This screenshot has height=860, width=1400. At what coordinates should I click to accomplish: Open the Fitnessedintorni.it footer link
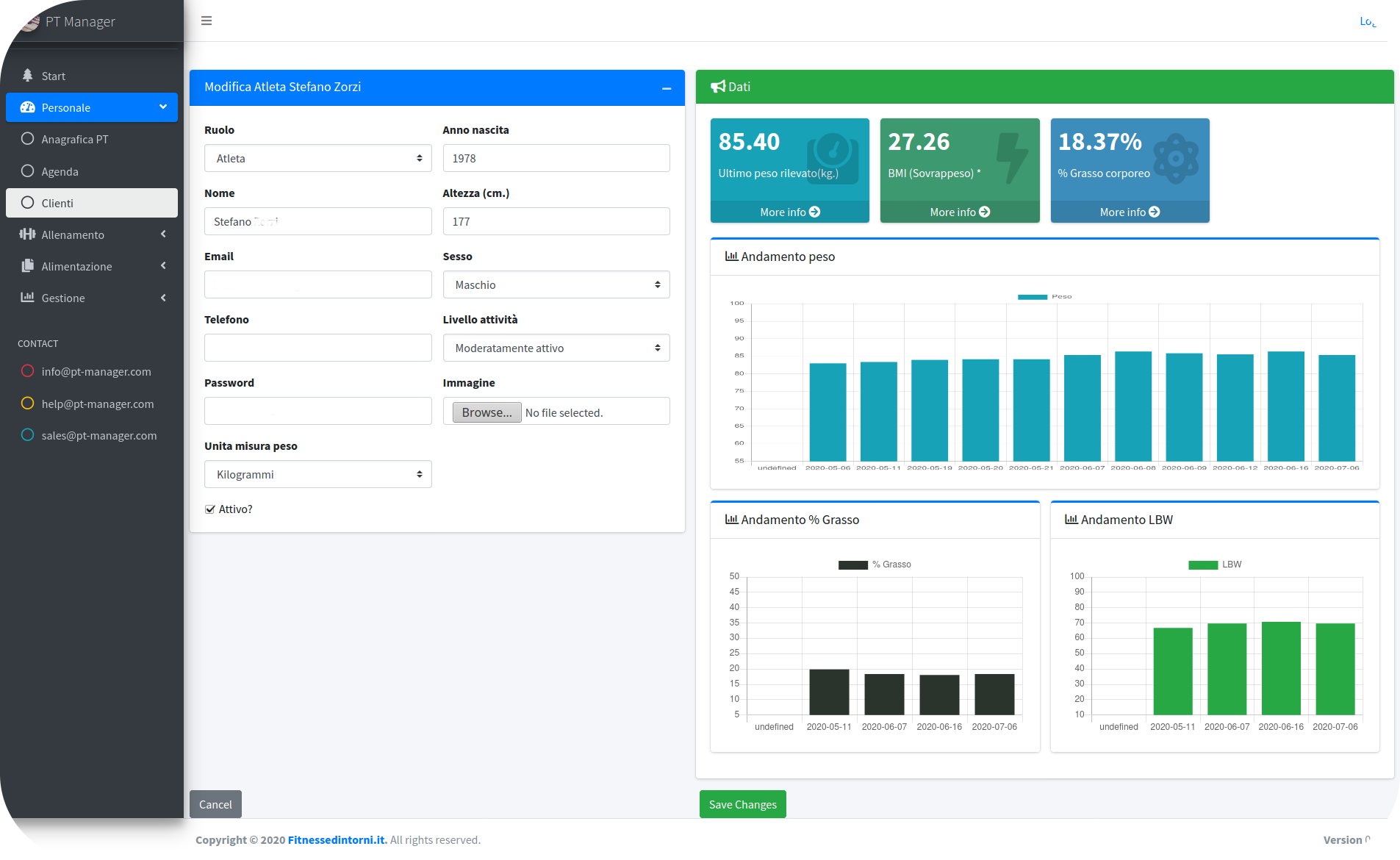[x=337, y=839]
